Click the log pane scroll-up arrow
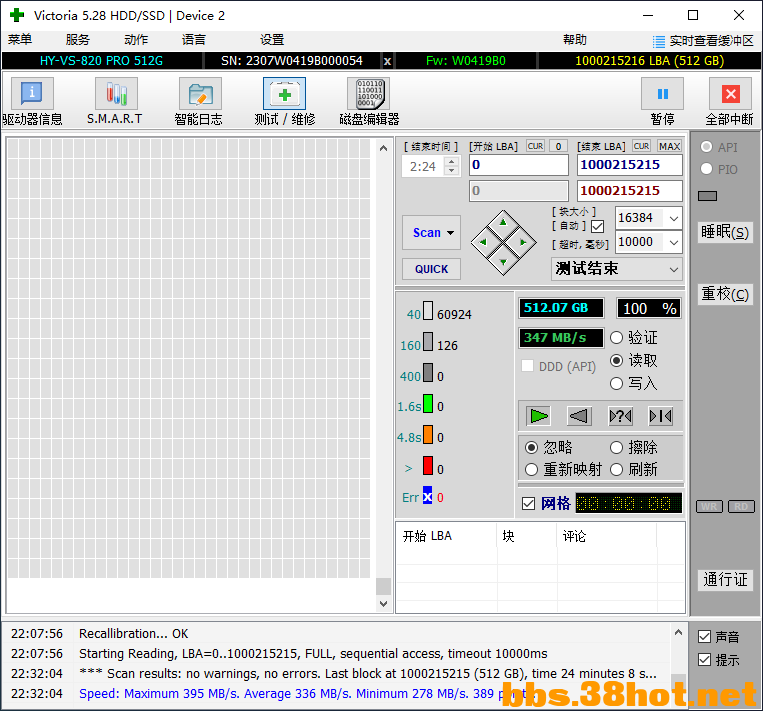Image resolution: width=763 pixels, height=711 pixels. click(x=678, y=633)
